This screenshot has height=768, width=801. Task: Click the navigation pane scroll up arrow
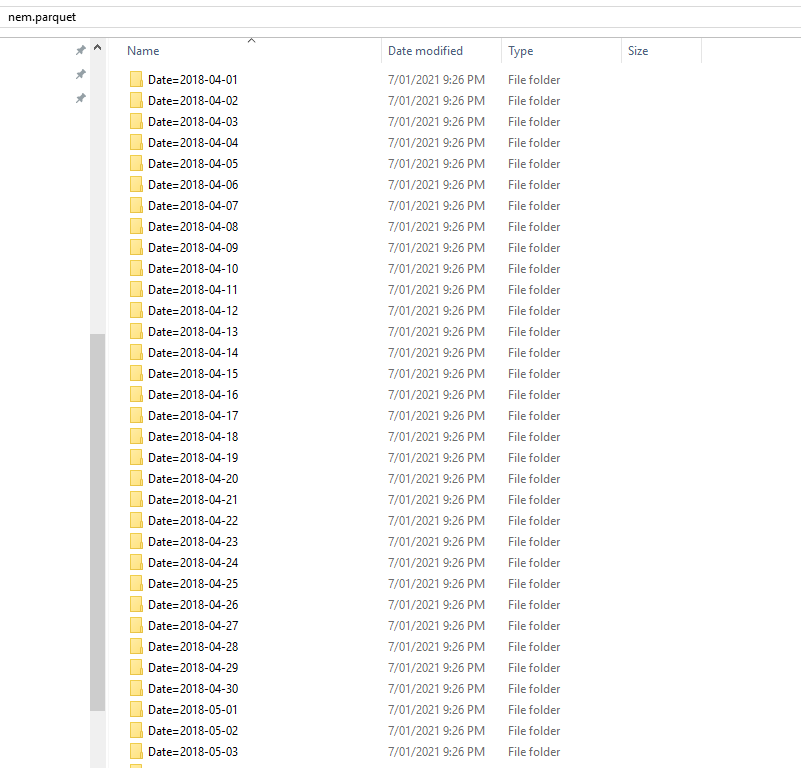pyautogui.click(x=97, y=48)
